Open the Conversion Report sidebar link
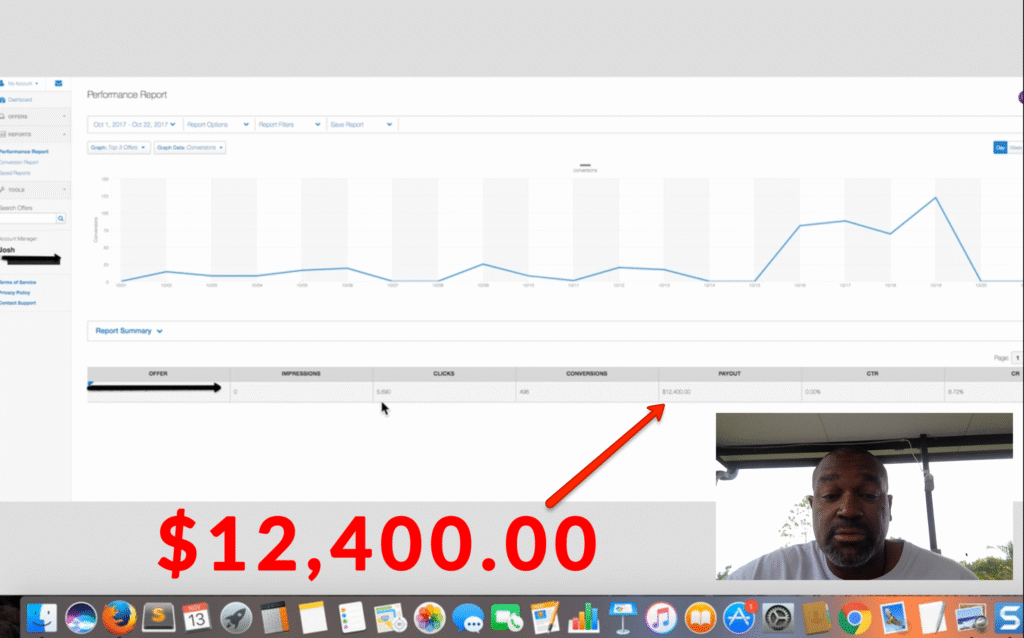 click(x=19, y=162)
